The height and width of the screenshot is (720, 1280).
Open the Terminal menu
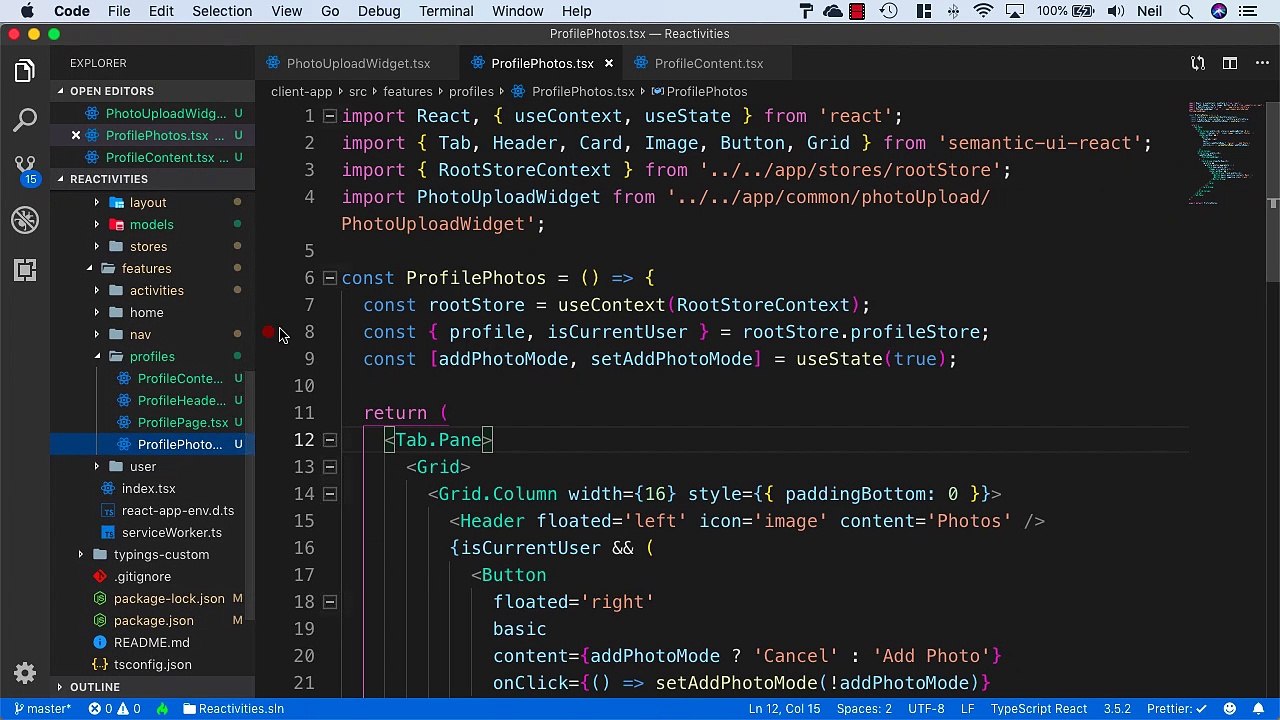point(446,11)
